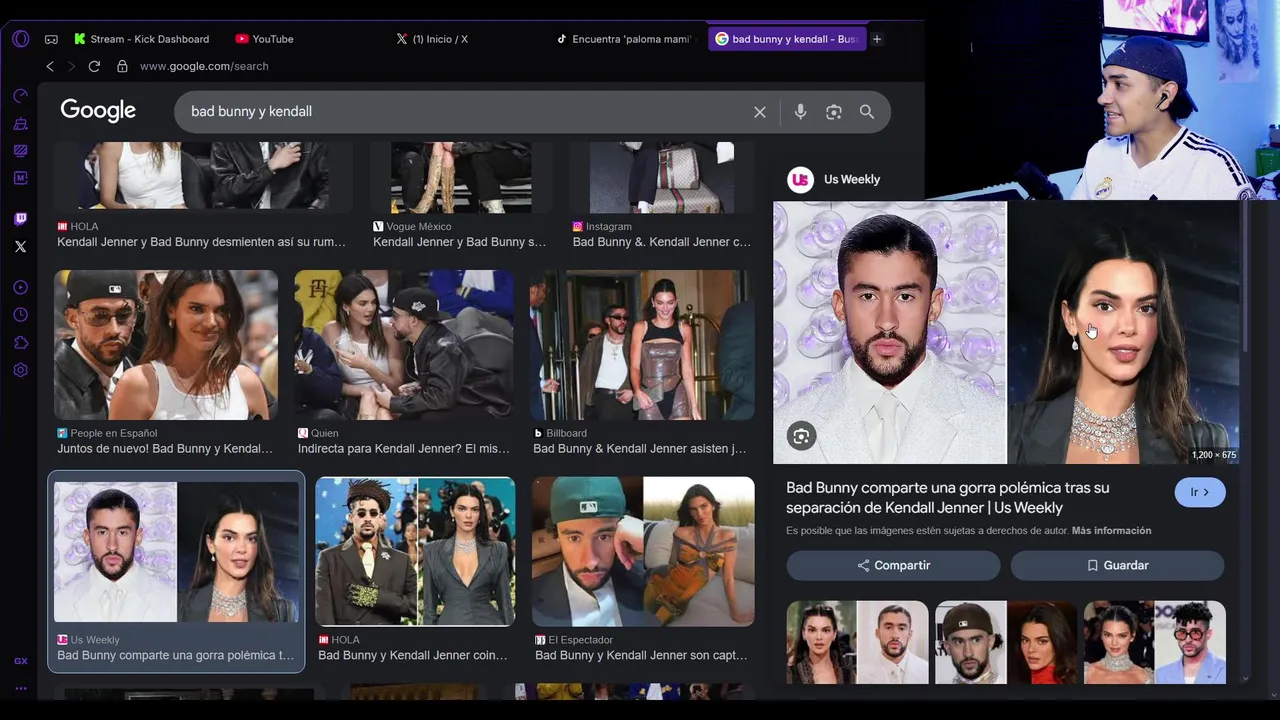Open HOLA Bad Bunny y Kendall Jenner coin... thumbnail
The width and height of the screenshot is (1280, 720).
click(x=415, y=552)
